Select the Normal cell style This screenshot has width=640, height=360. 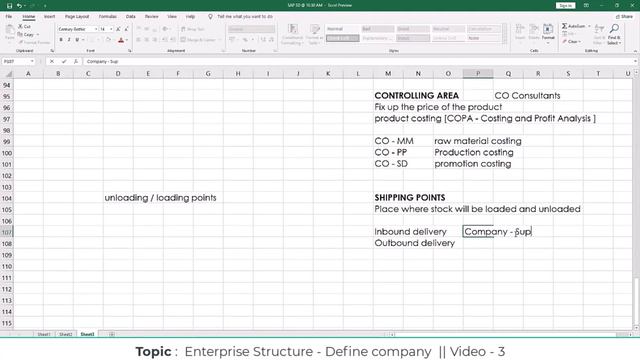pos(342,29)
